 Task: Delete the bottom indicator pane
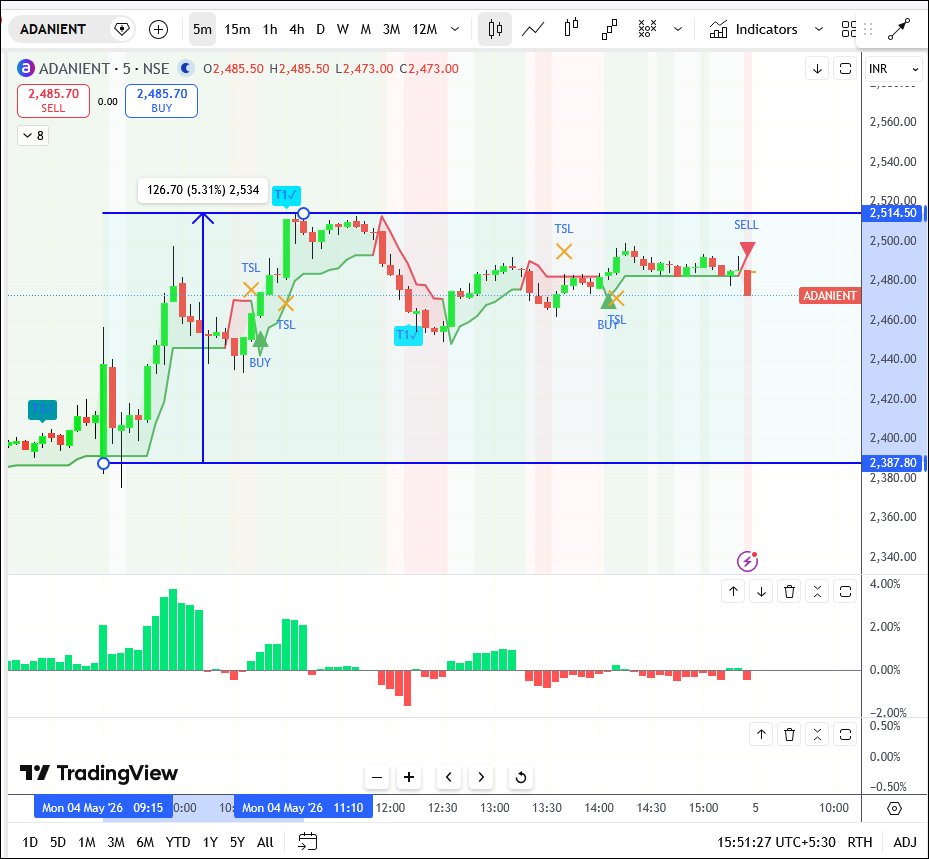pyautogui.click(x=789, y=735)
